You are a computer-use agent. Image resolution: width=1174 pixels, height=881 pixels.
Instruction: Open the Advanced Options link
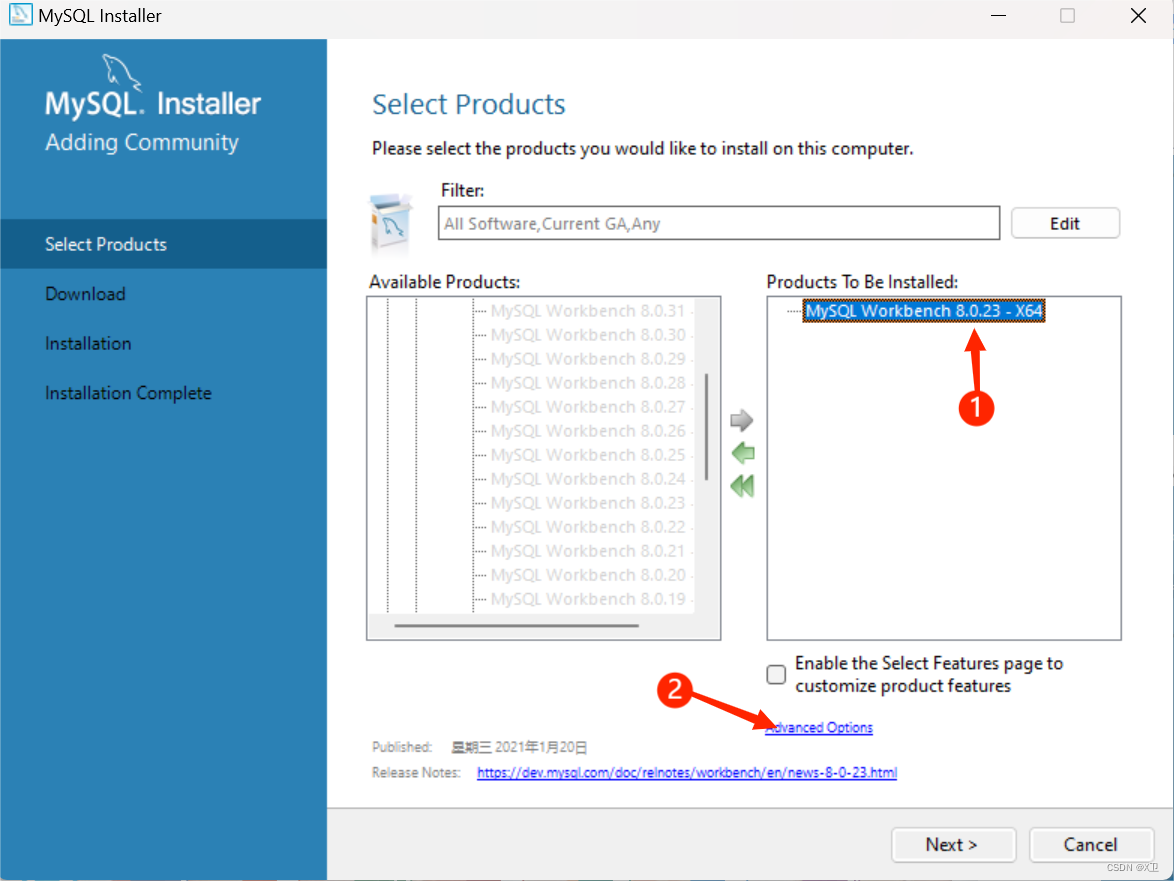tap(819, 727)
